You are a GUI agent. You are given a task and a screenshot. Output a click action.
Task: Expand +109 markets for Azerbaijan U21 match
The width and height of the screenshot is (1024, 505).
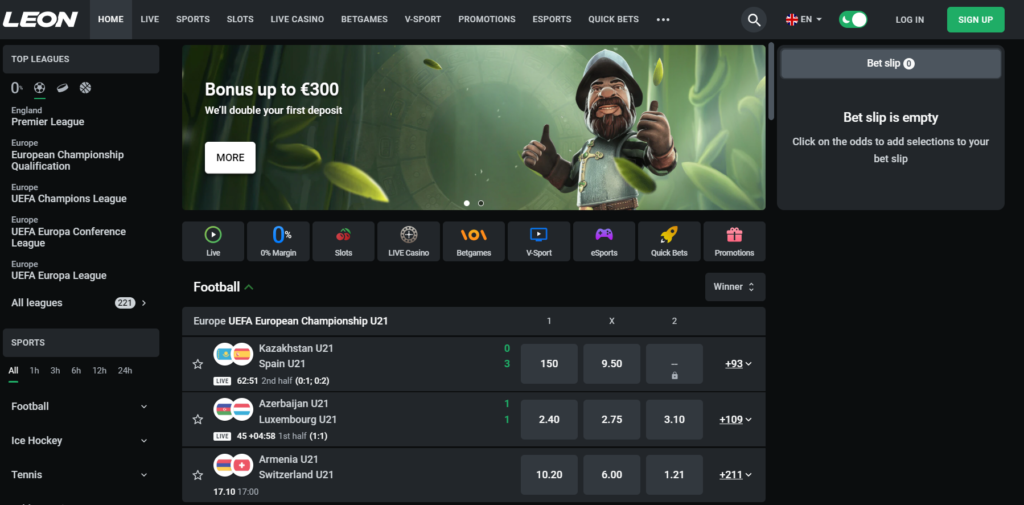click(736, 419)
